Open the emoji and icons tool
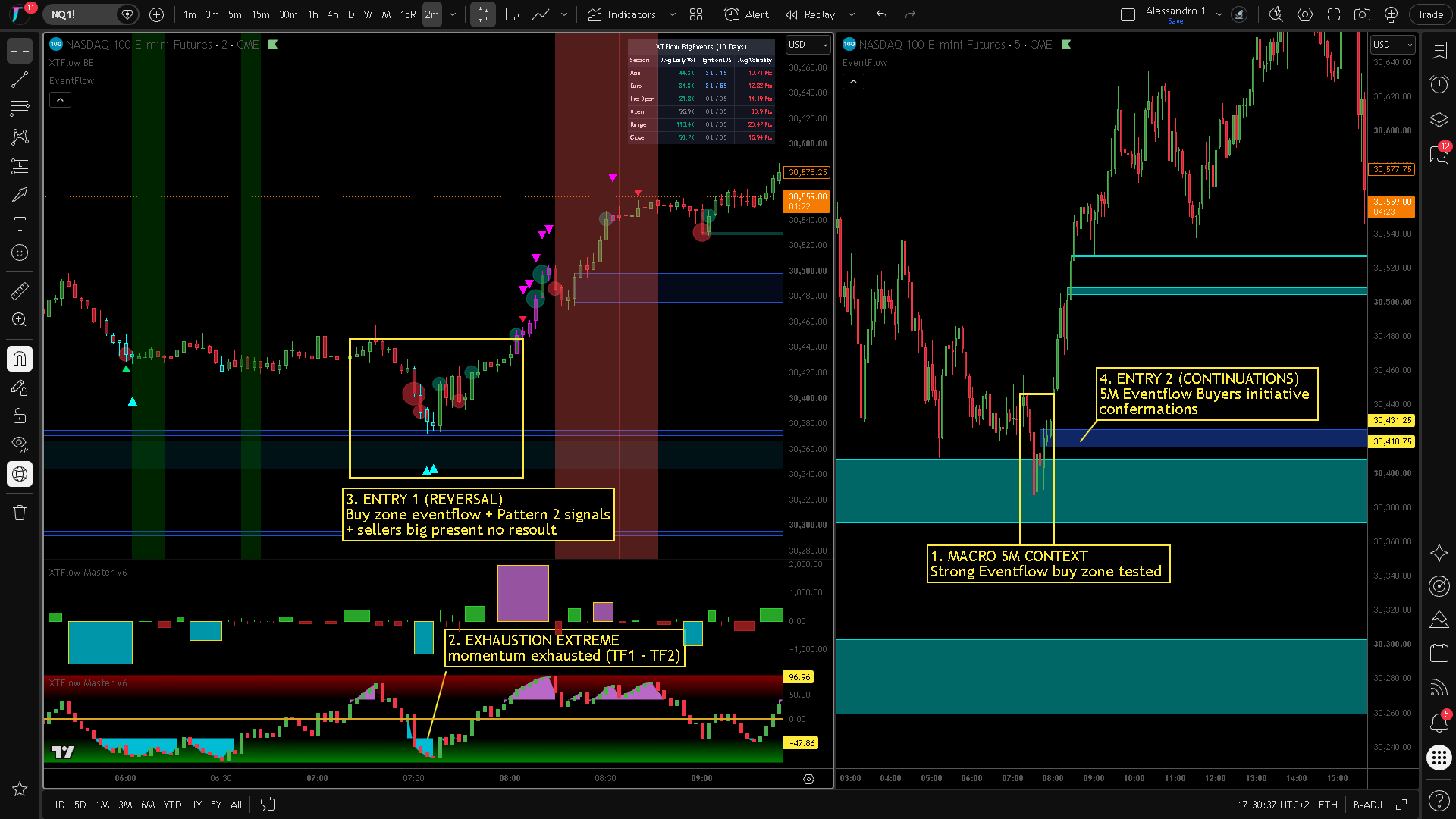Viewport: 1456px width, 819px height. coord(20,253)
